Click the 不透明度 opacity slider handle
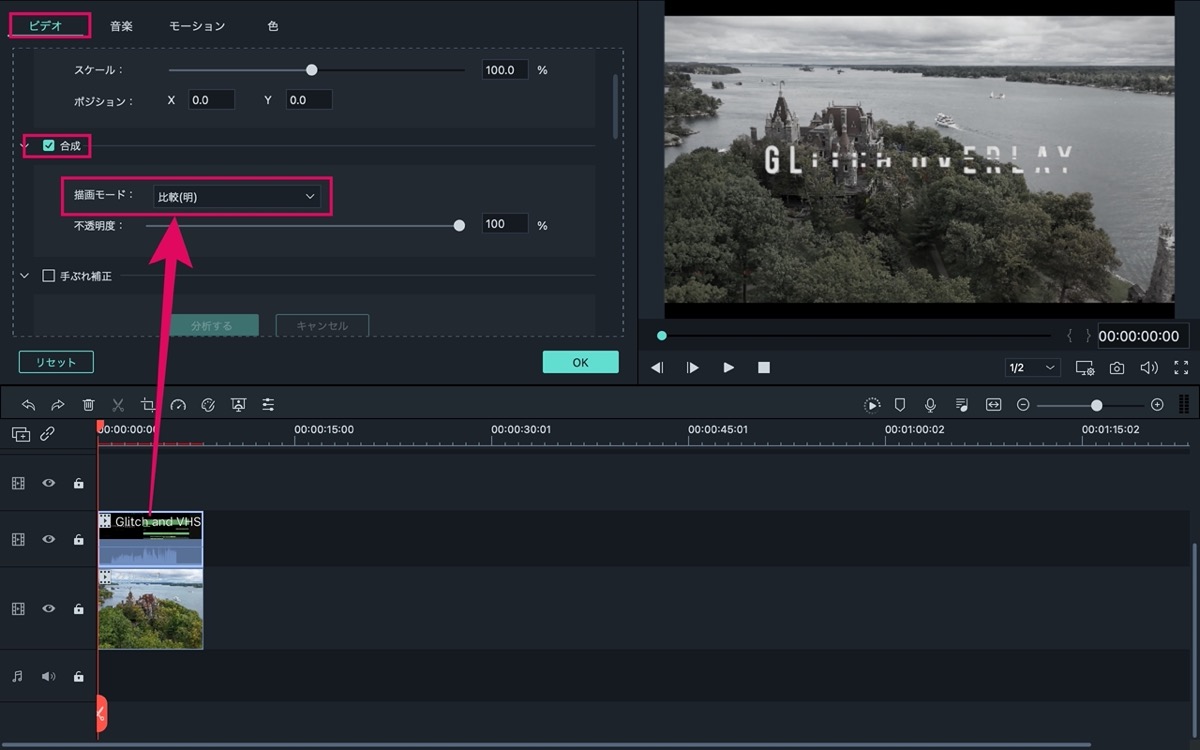Screen dimensions: 1200x750 coord(459,225)
